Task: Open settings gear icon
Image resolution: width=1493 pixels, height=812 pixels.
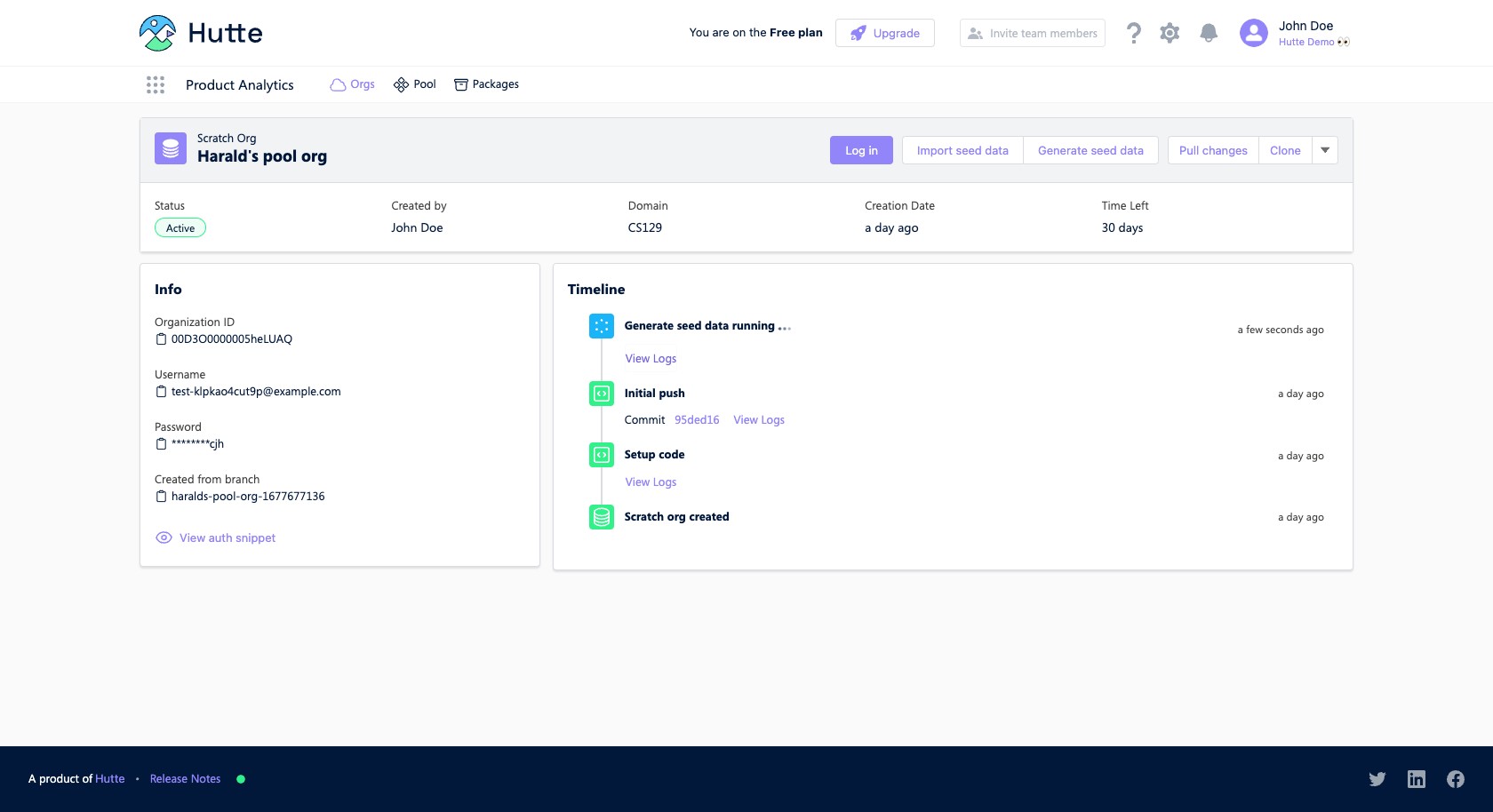Action: [x=1170, y=33]
